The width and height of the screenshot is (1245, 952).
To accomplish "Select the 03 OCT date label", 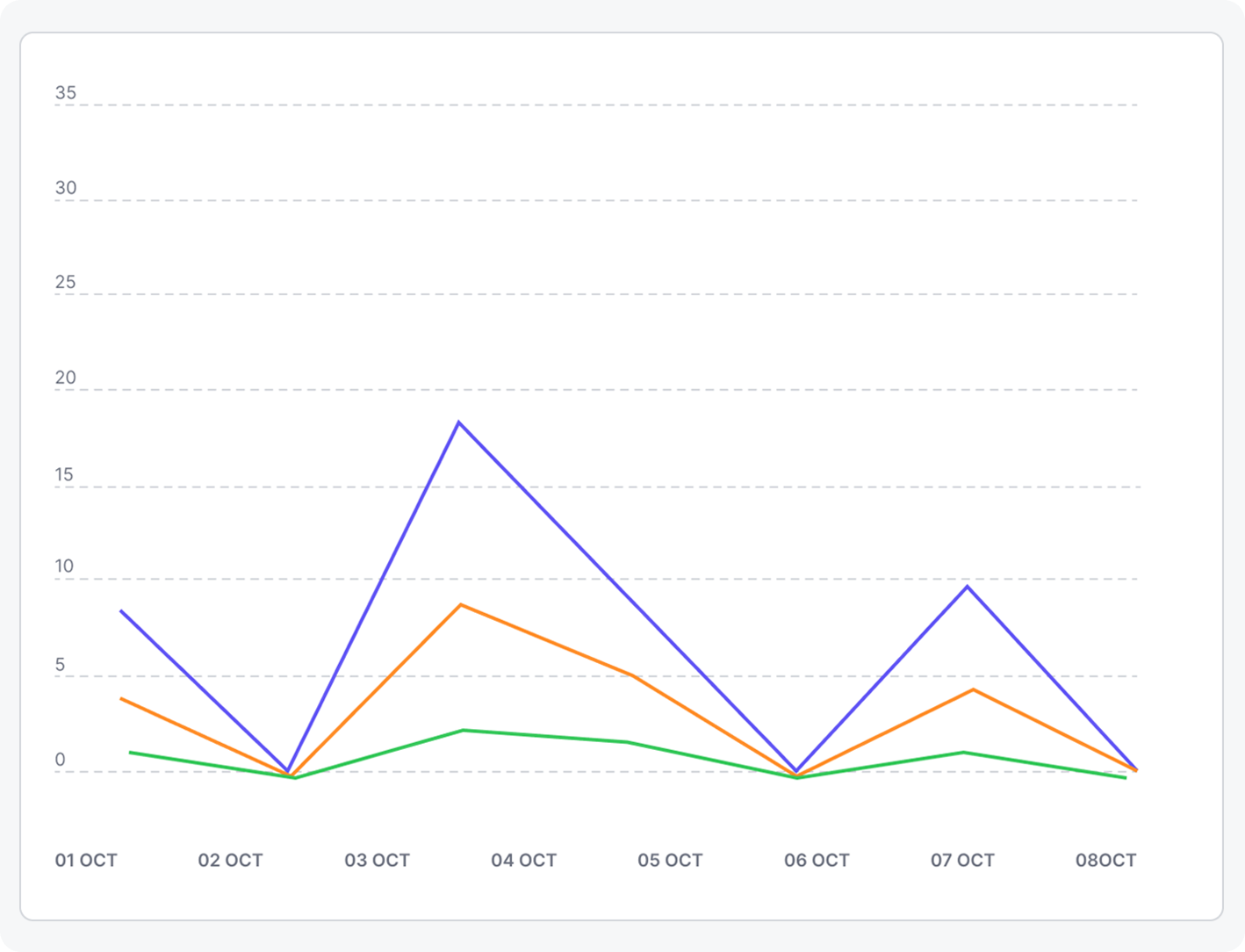I will tap(377, 861).
